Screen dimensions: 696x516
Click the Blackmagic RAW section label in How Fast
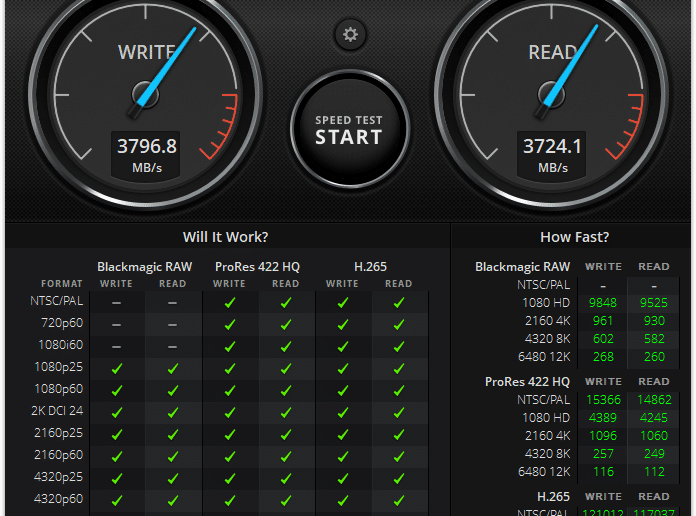tap(522, 267)
